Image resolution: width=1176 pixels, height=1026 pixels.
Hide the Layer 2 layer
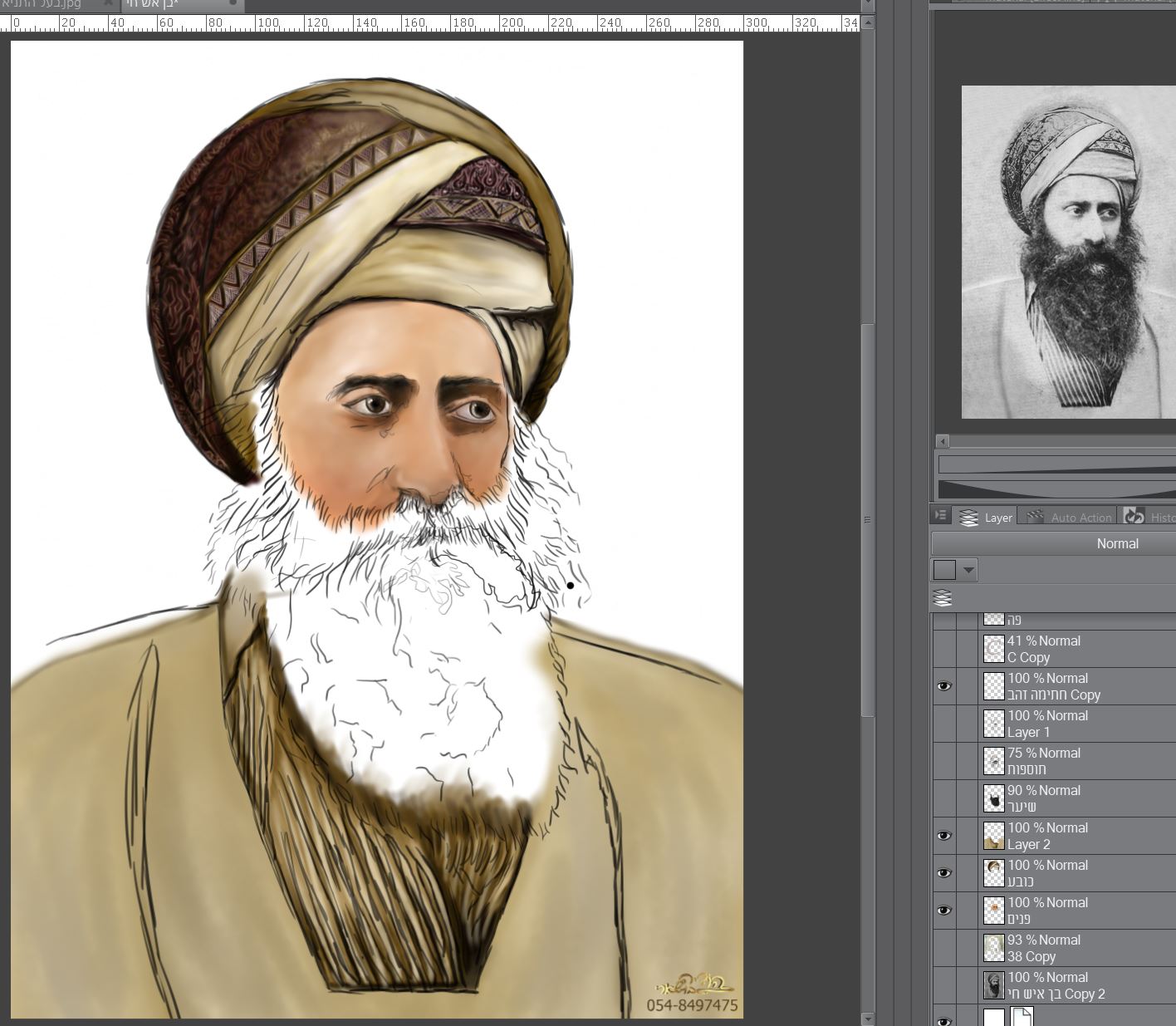(x=944, y=836)
